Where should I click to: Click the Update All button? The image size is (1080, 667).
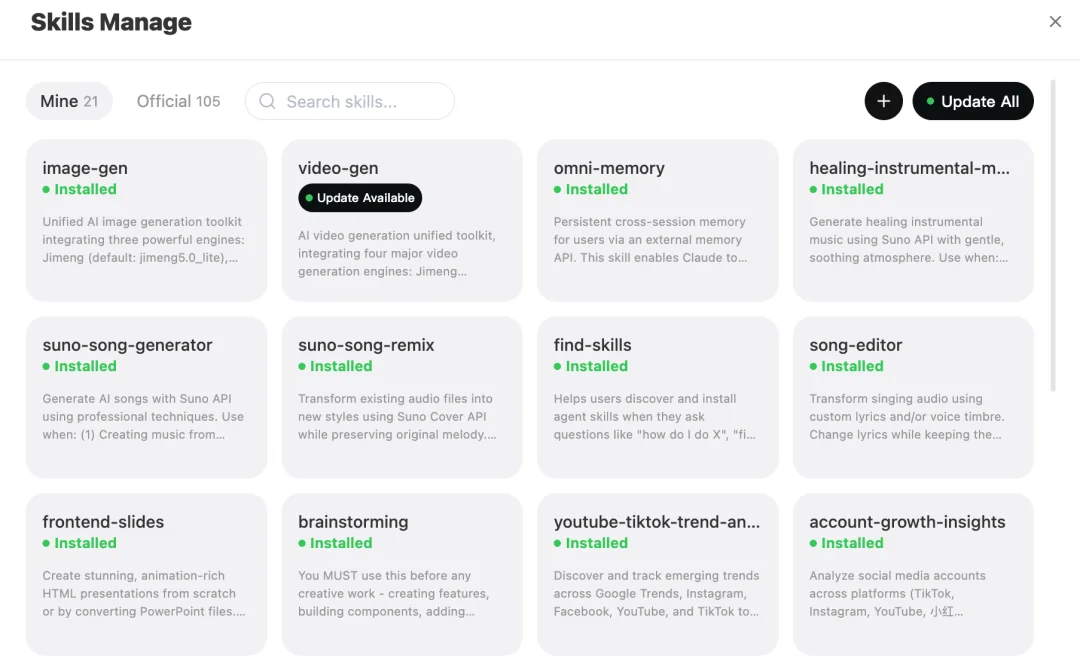pos(973,101)
